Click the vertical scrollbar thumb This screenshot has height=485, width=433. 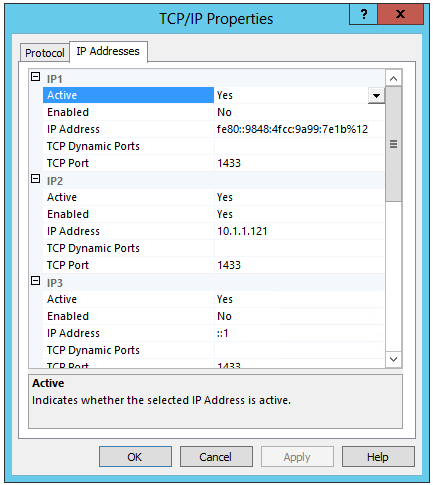point(394,144)
